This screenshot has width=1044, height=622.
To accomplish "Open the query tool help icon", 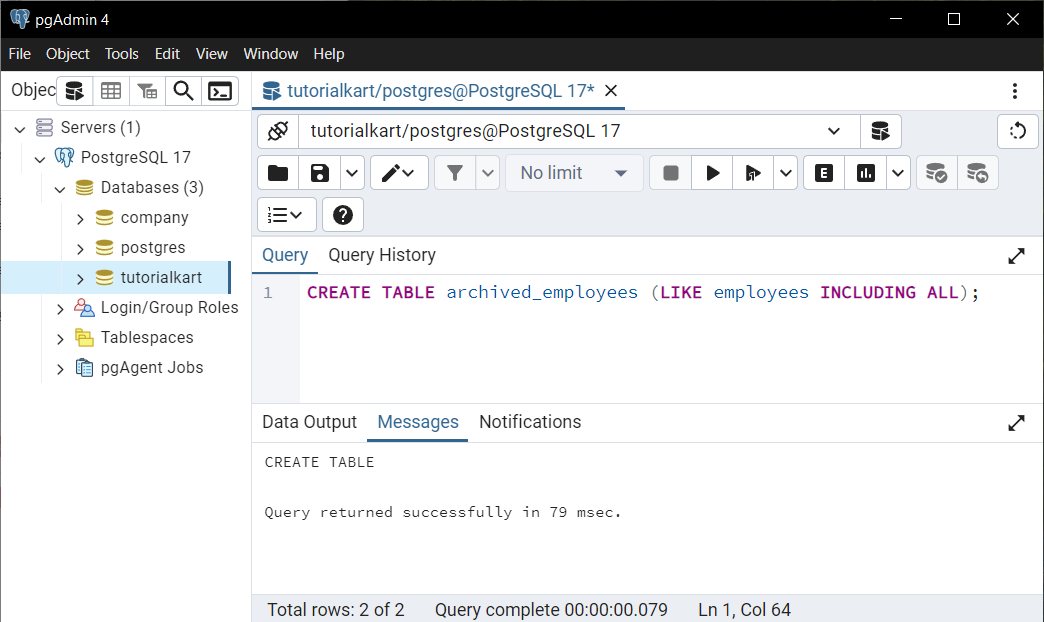I will click(x=343, y=215).
